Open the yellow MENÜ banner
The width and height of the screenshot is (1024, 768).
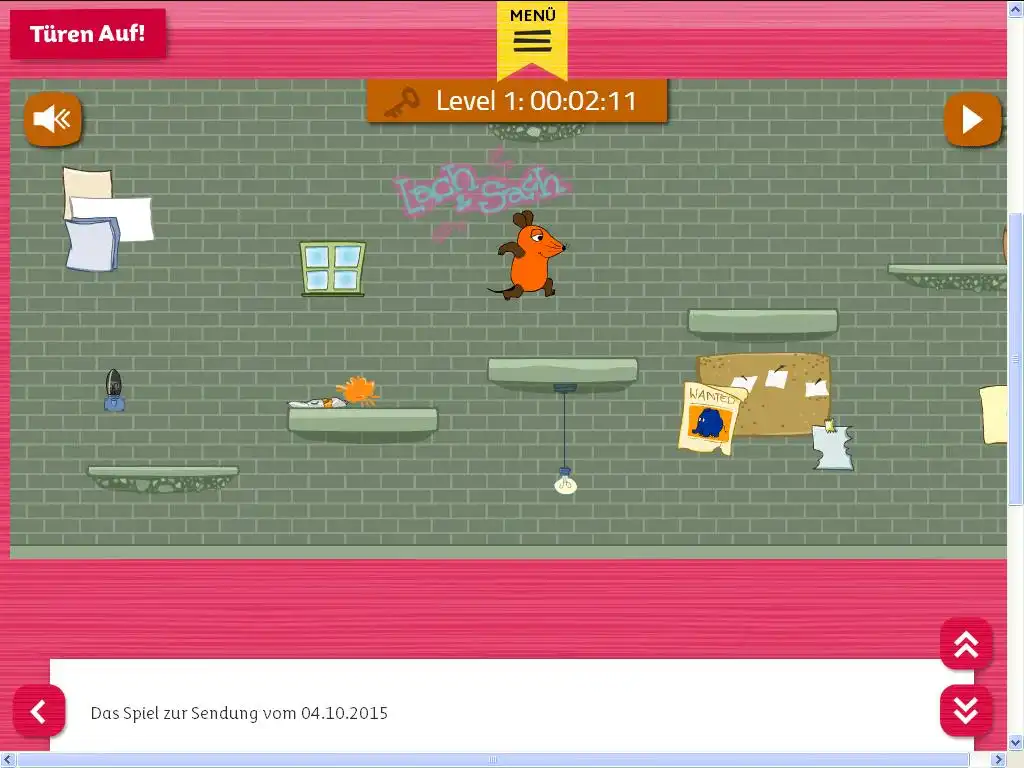[532, 39]
